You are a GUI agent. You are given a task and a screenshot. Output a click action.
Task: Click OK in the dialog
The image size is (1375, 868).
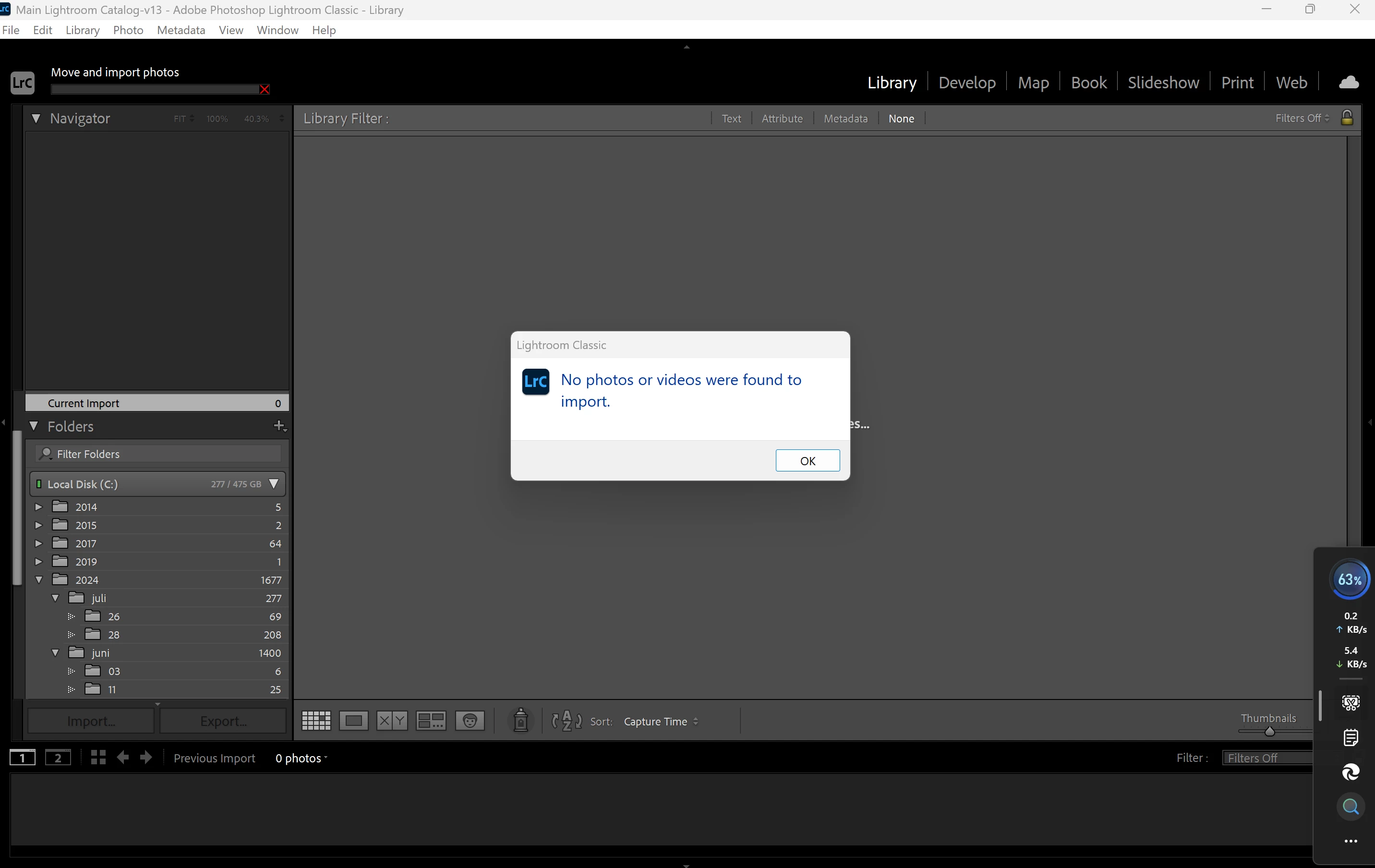pos(807,460)
